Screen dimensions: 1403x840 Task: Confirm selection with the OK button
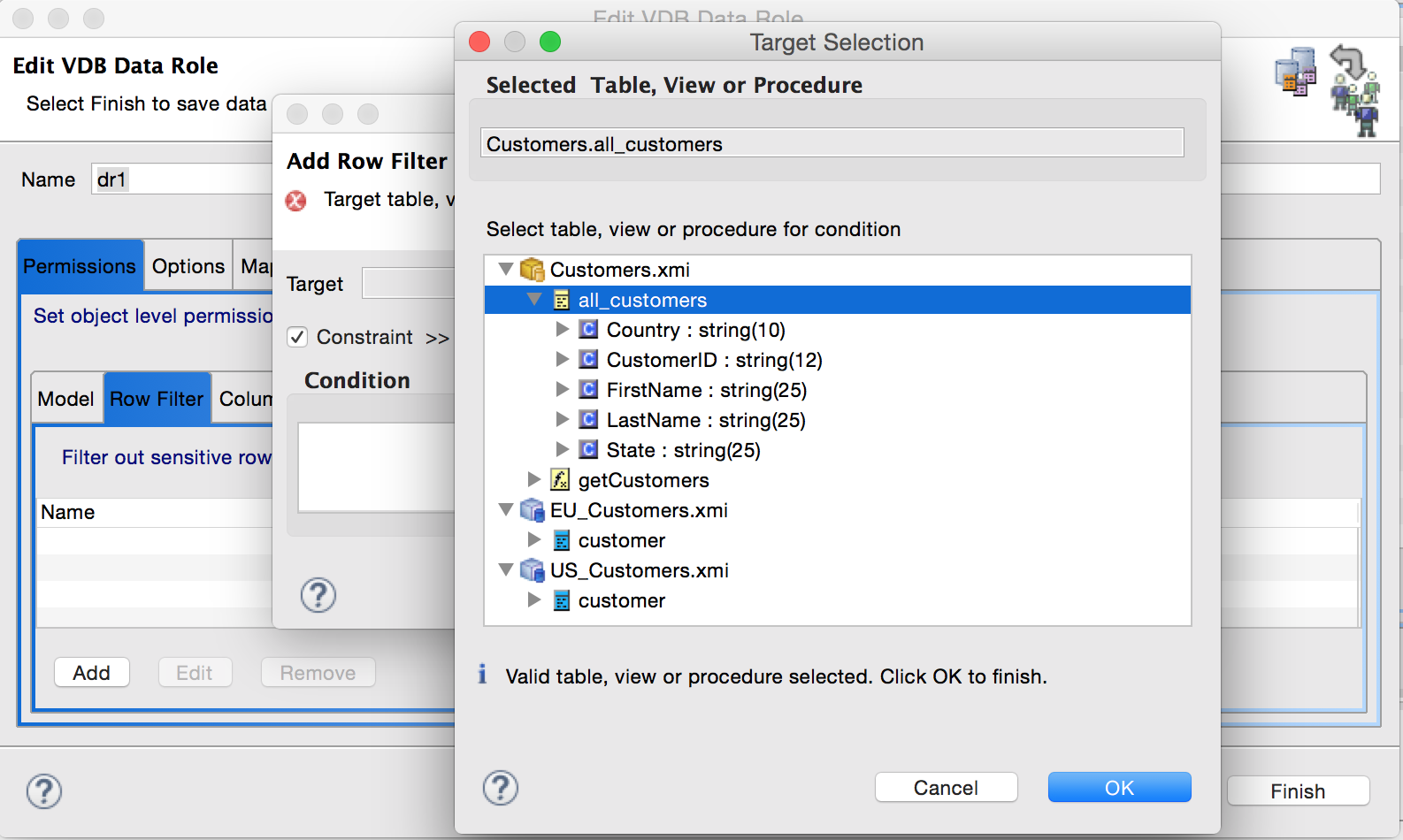(1119, 788)
